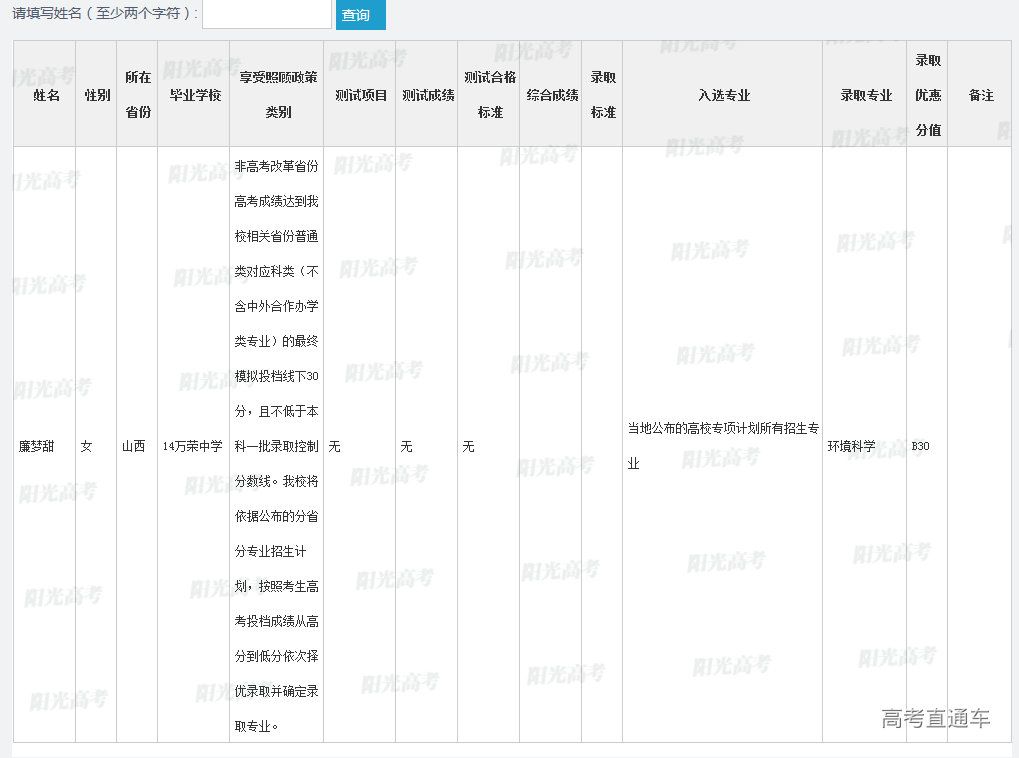This screenshot has height=758, width=1019.
Task: Click the 备注 column header
Action: pyautogui.click(x=981, y=95)
